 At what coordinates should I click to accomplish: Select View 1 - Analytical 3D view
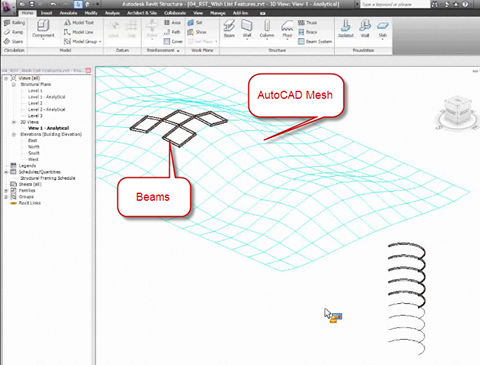(x=49, y=128)
